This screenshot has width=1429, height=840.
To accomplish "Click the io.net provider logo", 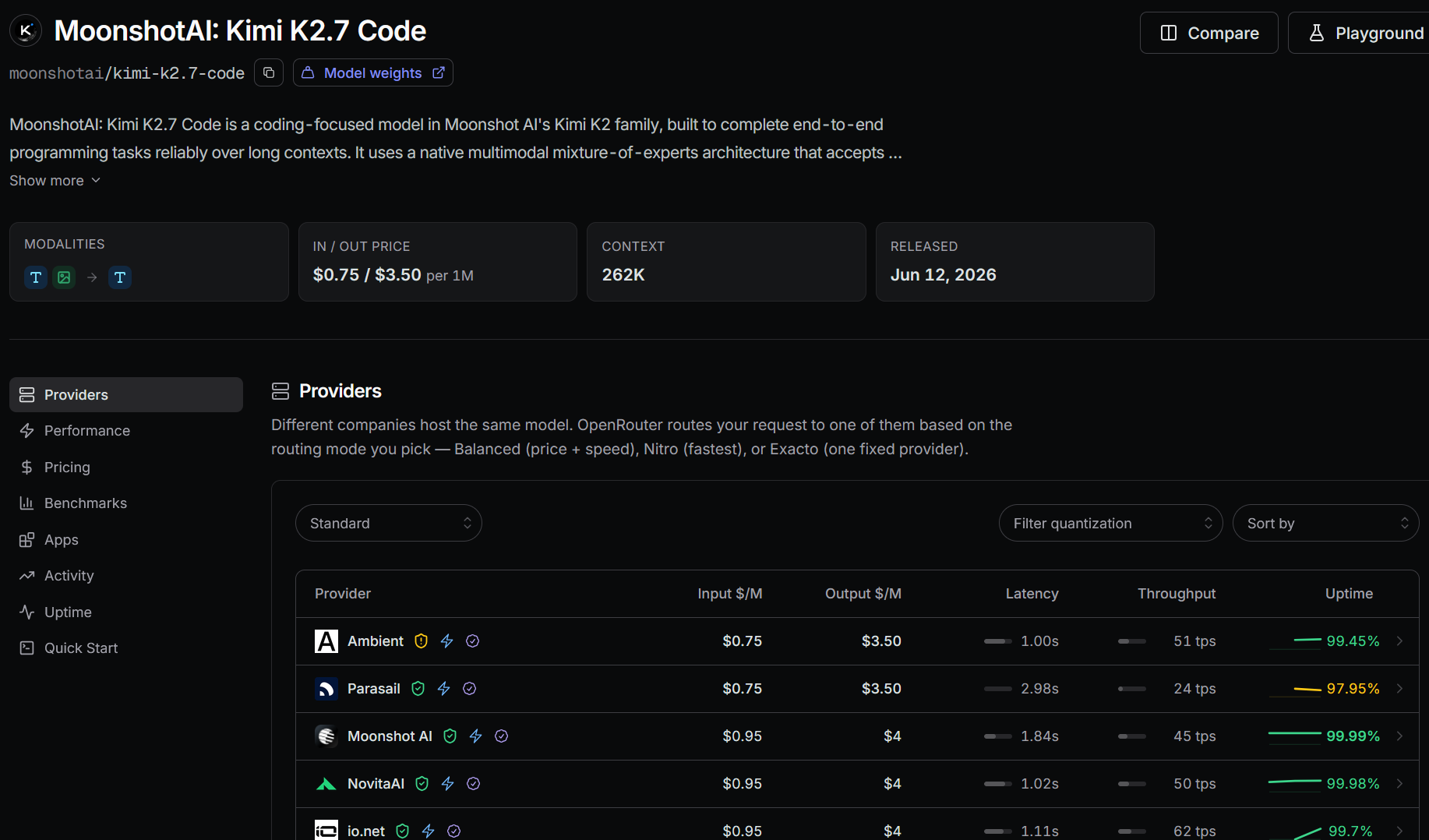I will tap(326, 831).
